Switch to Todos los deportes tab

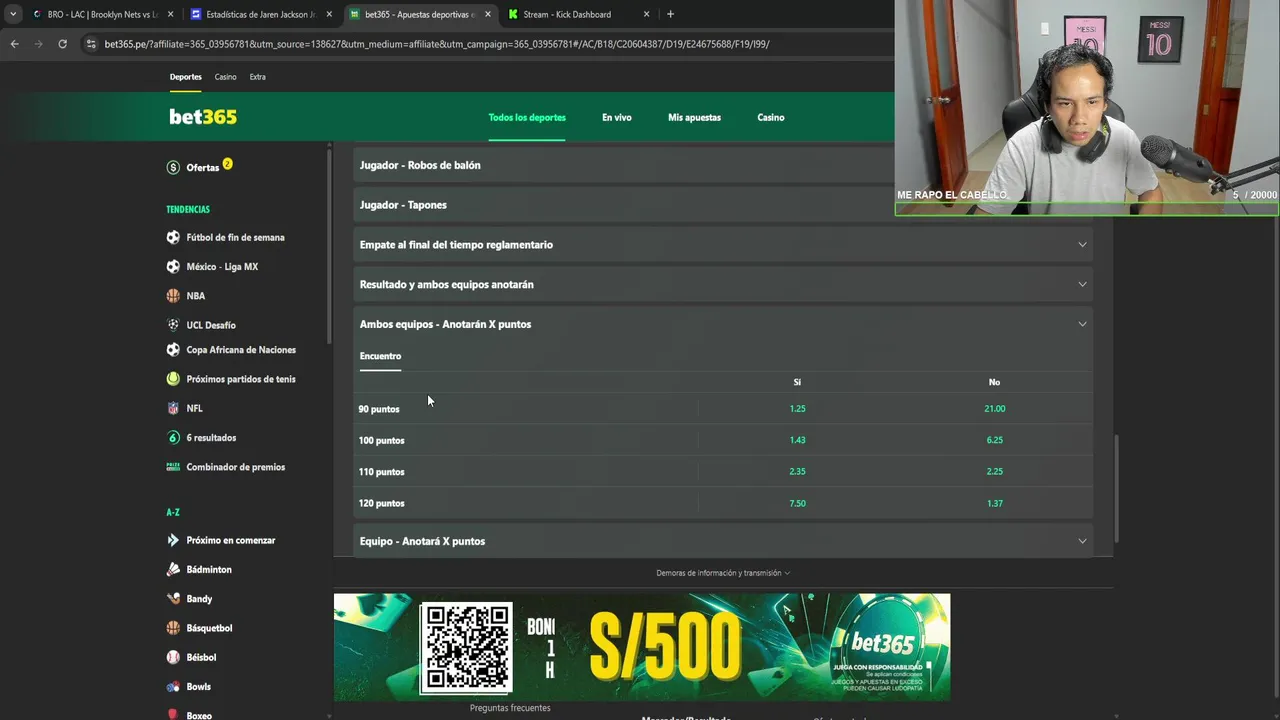pyautogui.click(x=527, y=117)
